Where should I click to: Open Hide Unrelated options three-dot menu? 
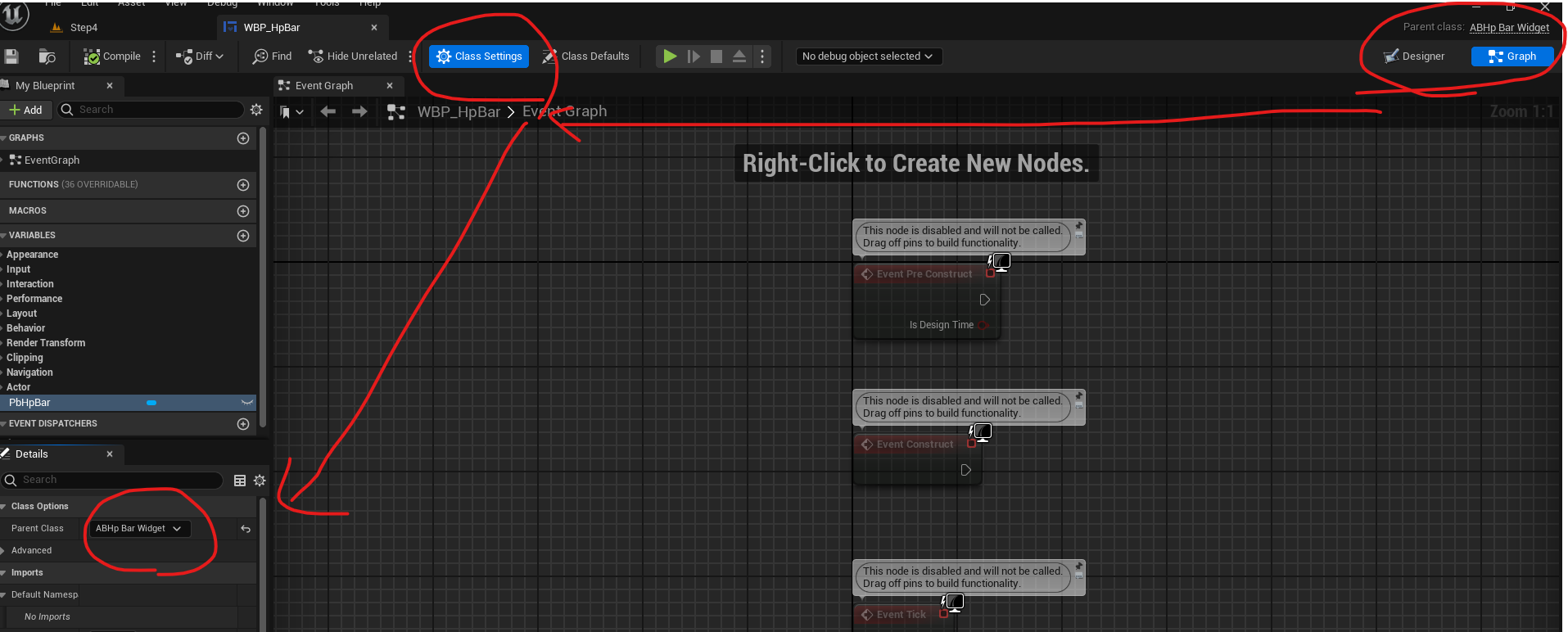point(410,56)
